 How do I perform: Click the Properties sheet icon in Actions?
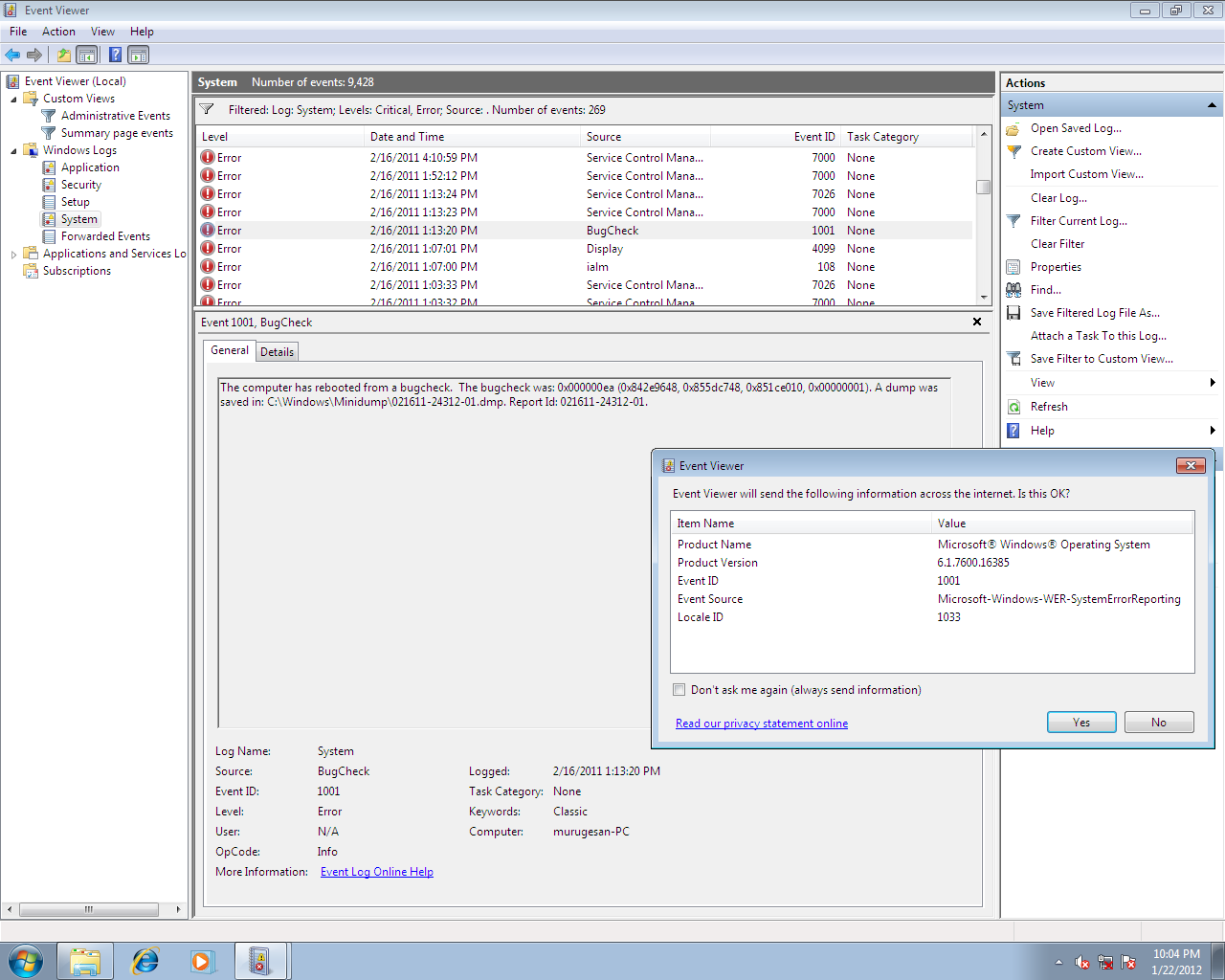tap(1013, 267)
